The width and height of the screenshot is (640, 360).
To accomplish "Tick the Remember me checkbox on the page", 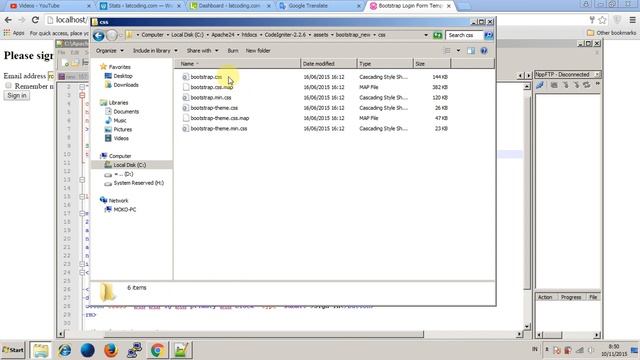I will (8, 85).
